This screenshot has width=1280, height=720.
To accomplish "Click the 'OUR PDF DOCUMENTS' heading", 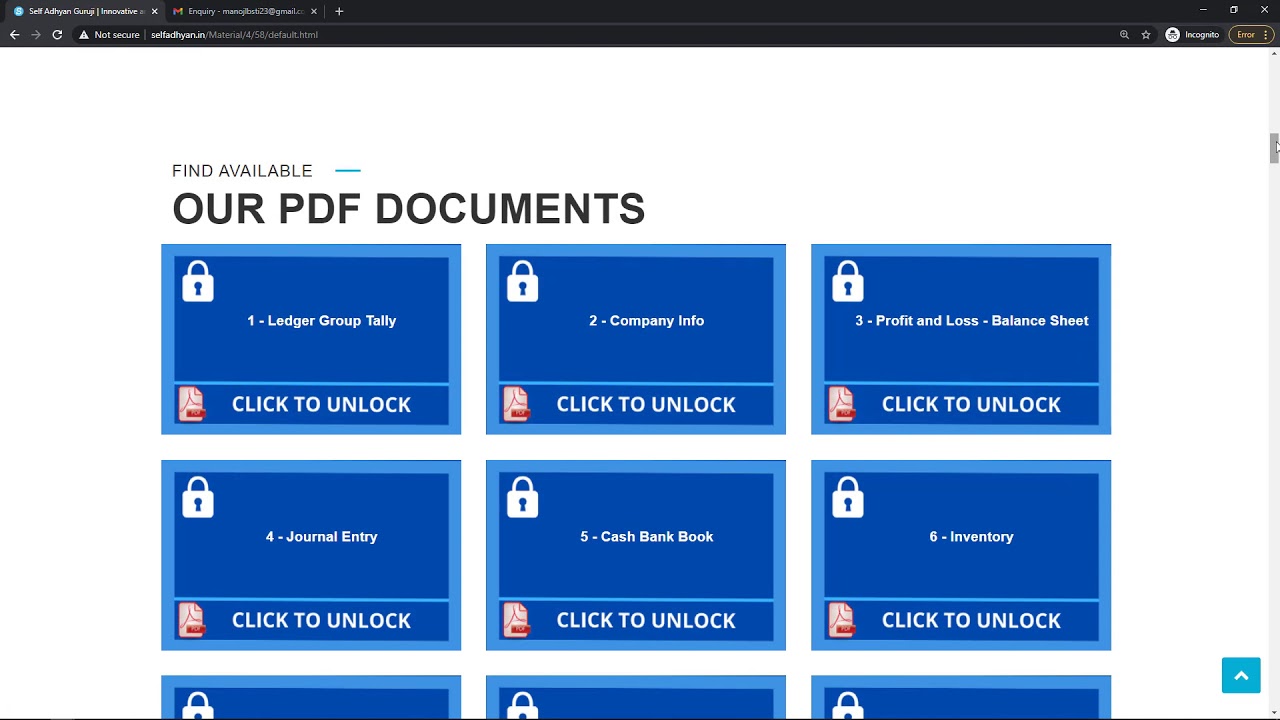I will (x=409, y=209).
